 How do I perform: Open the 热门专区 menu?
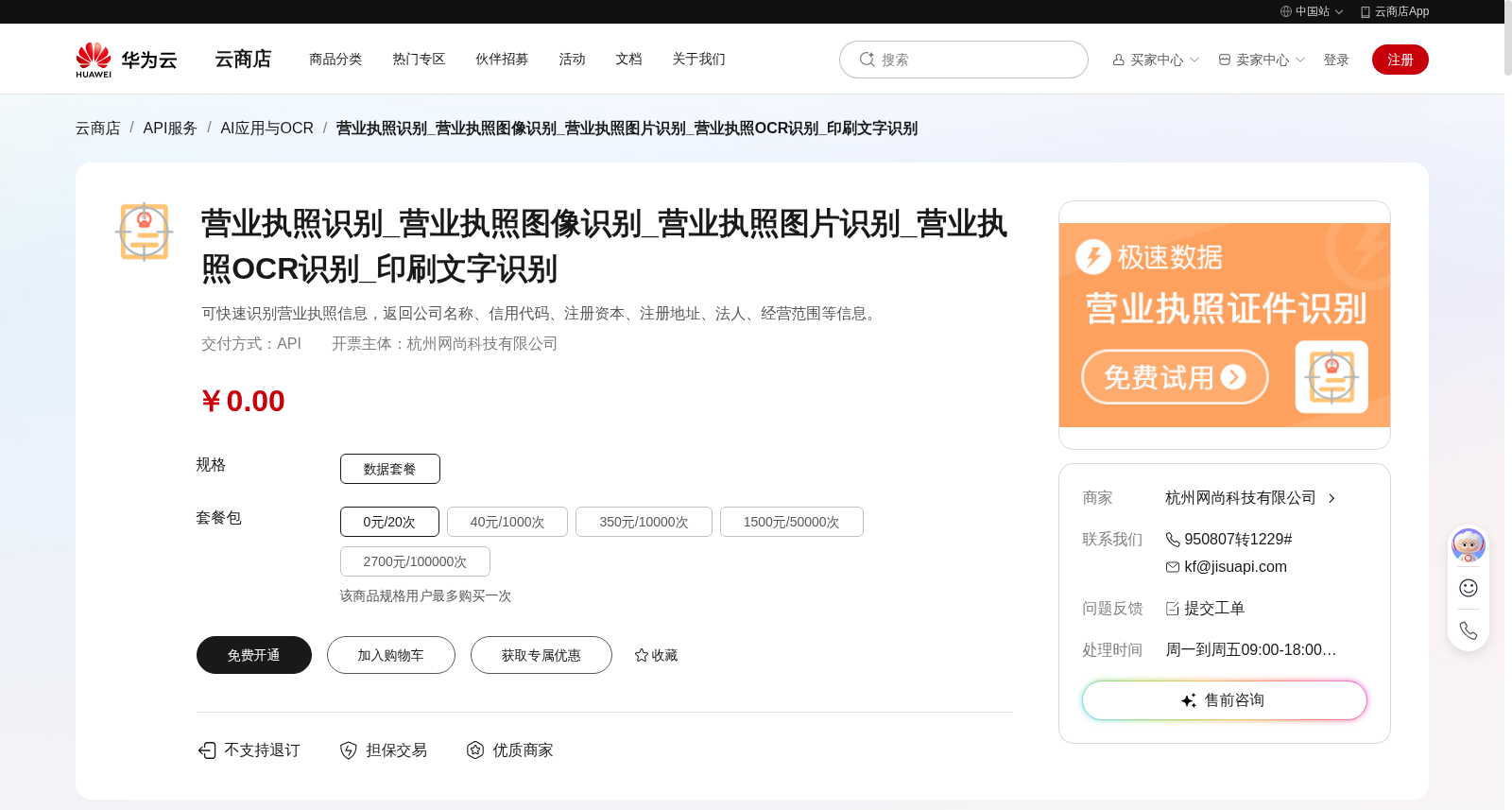[419, 59]
